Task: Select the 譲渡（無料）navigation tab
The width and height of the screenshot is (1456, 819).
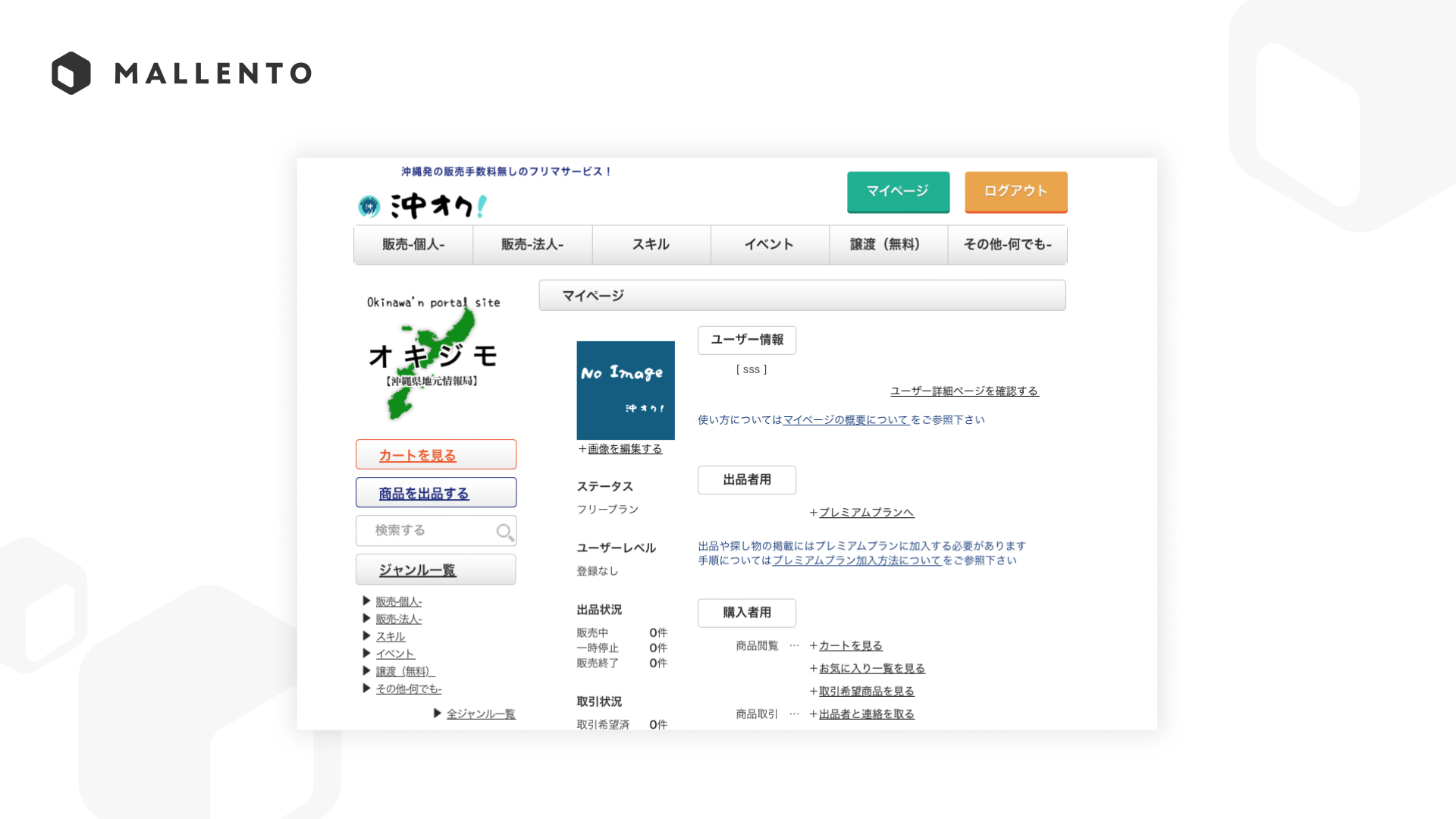Action: pos(888,245)
